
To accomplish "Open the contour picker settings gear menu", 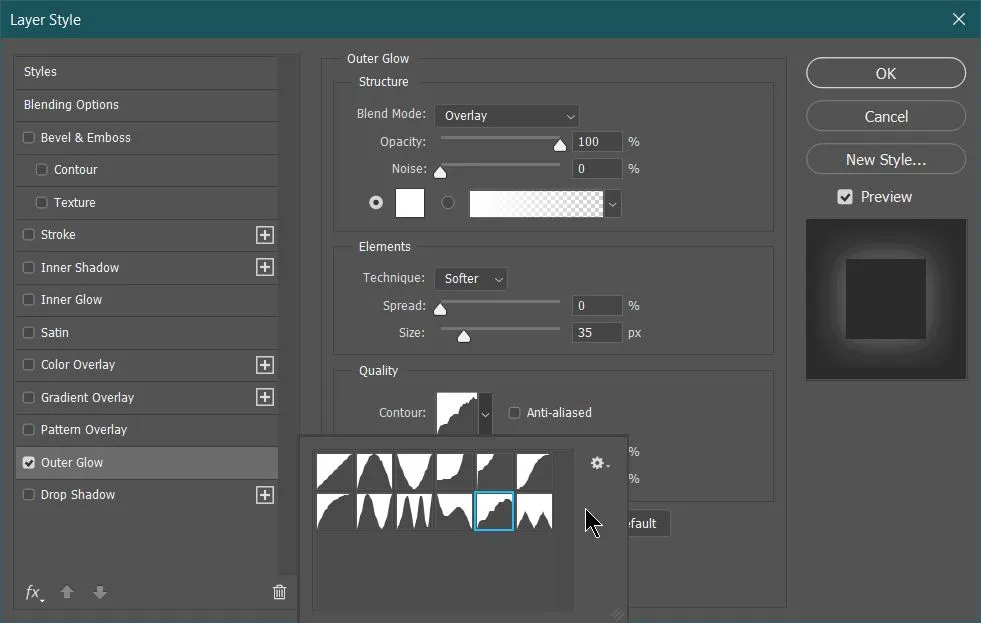I will click(x=597, y=463).
